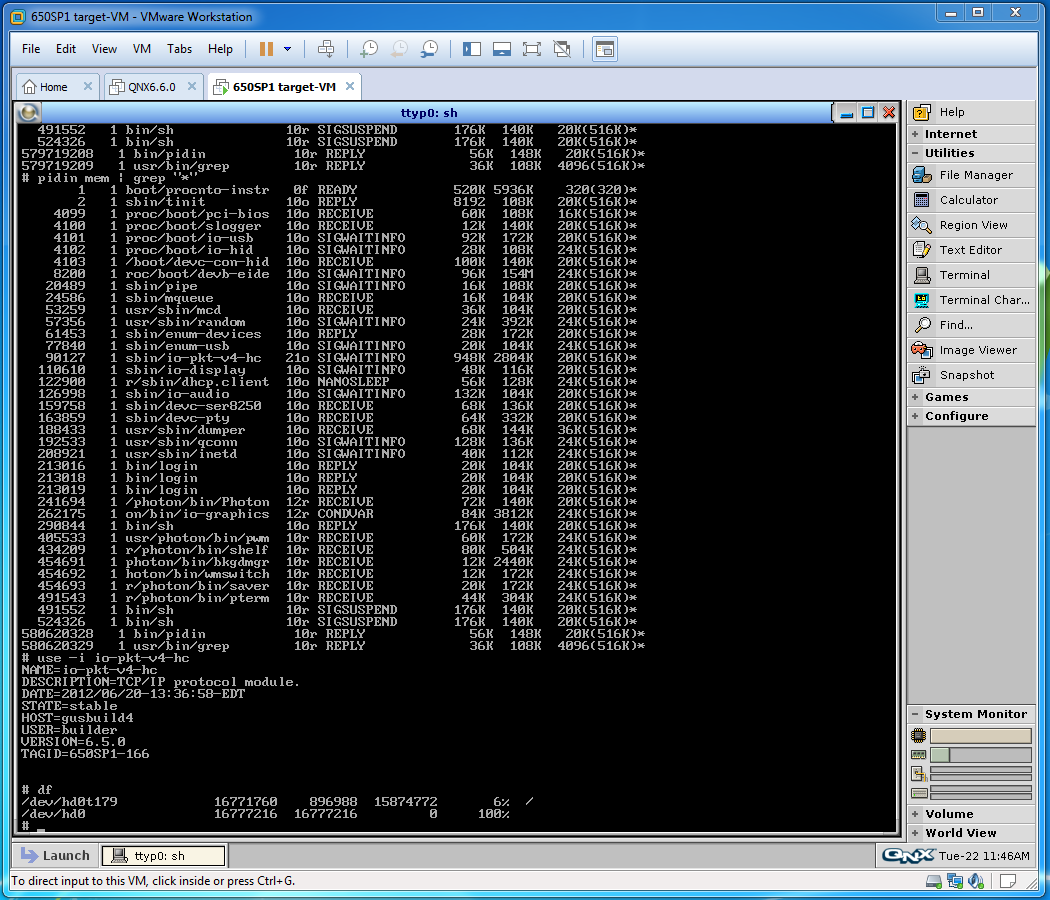Open the Calculator from shelf

(x=968, y=200)
